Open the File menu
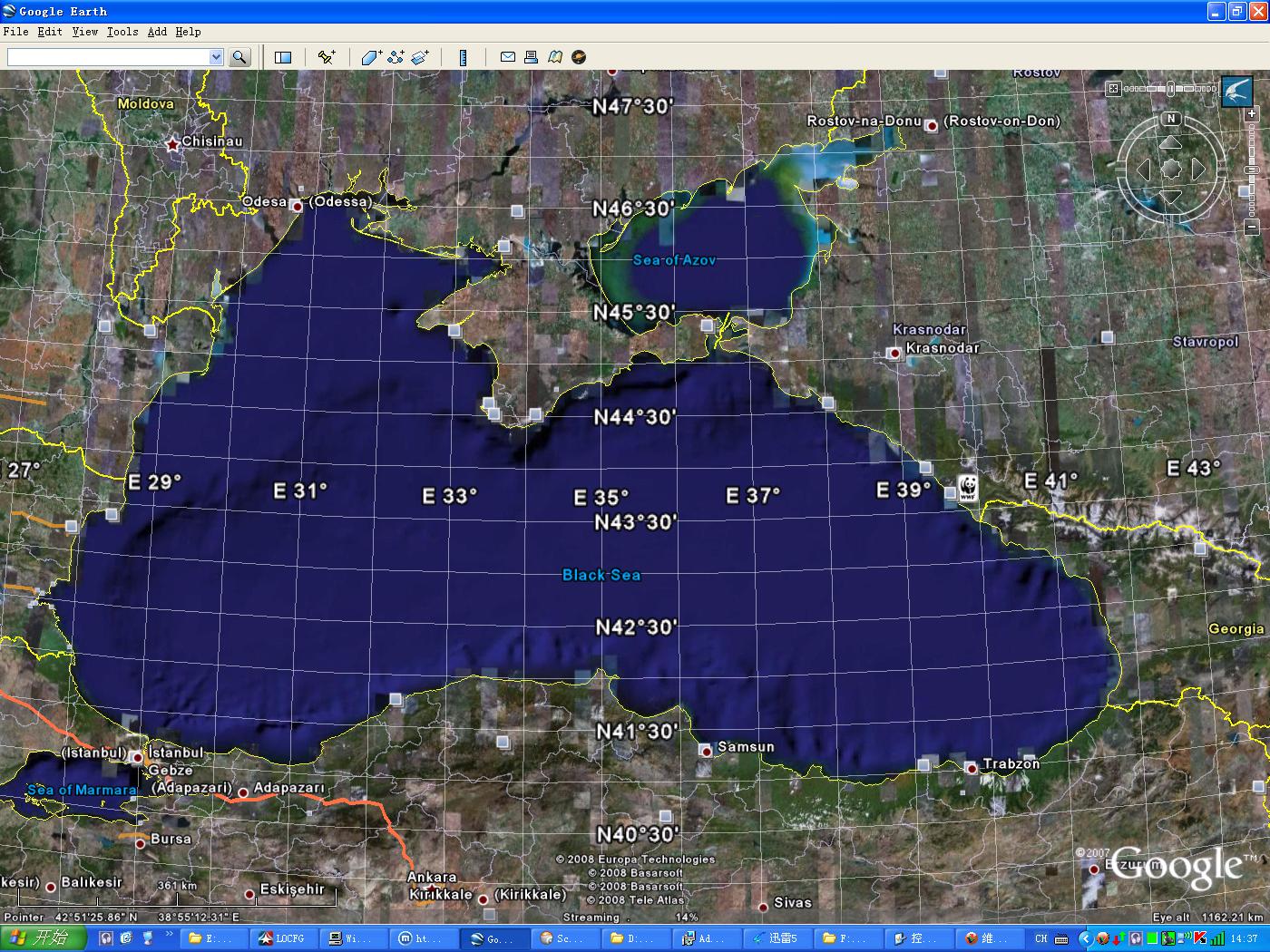This screenshot has width=1270, height=952. point(15,32)
